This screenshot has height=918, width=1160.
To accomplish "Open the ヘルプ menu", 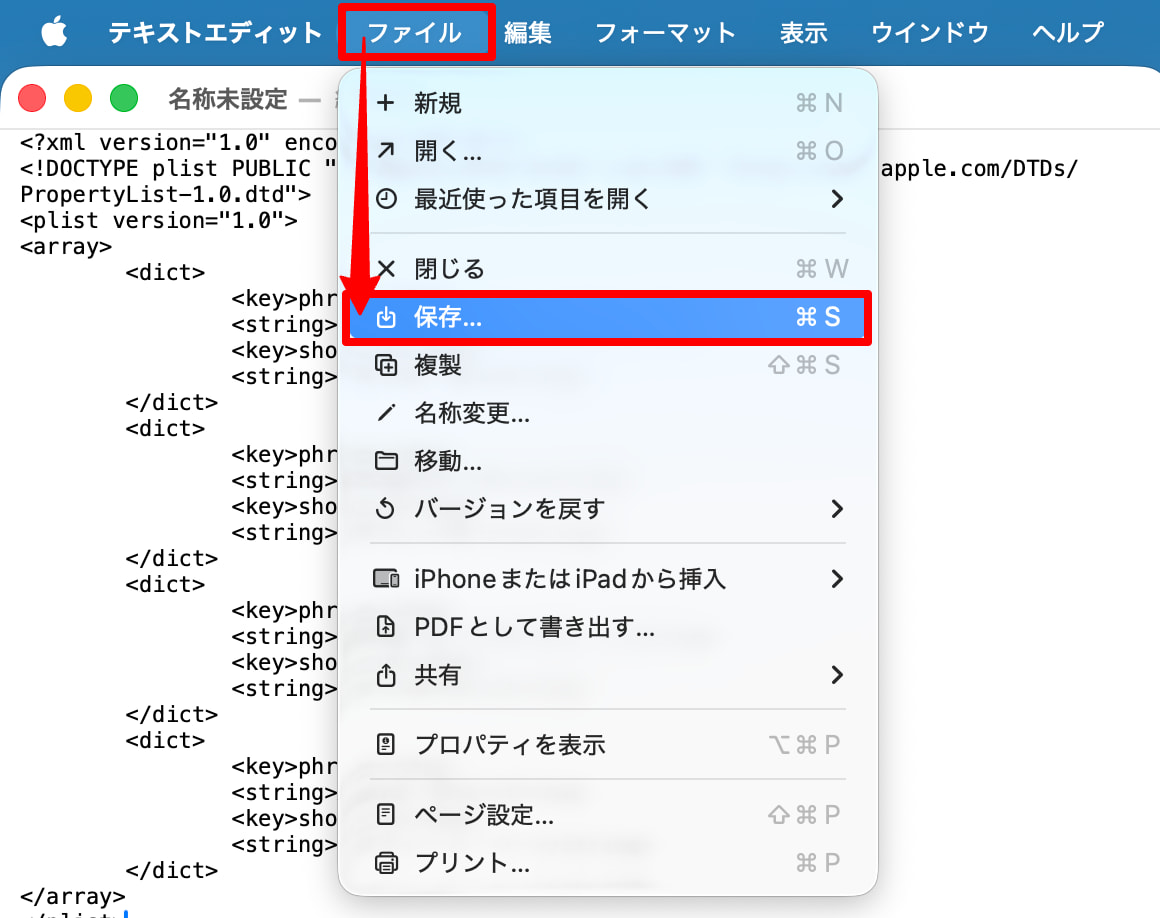I will (1068, 33).
